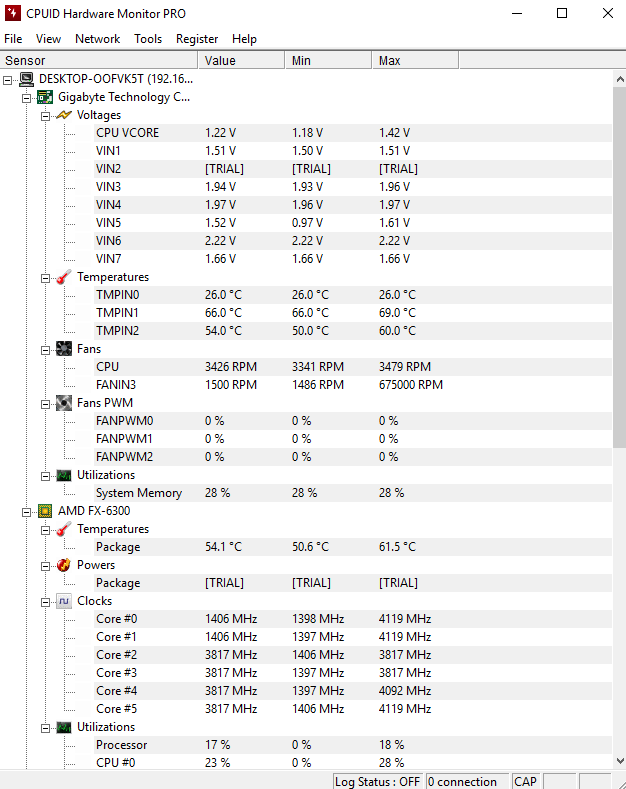Open the Tools menu
The height and width of the screenshot is (789, 626).
tap(148, 39)
